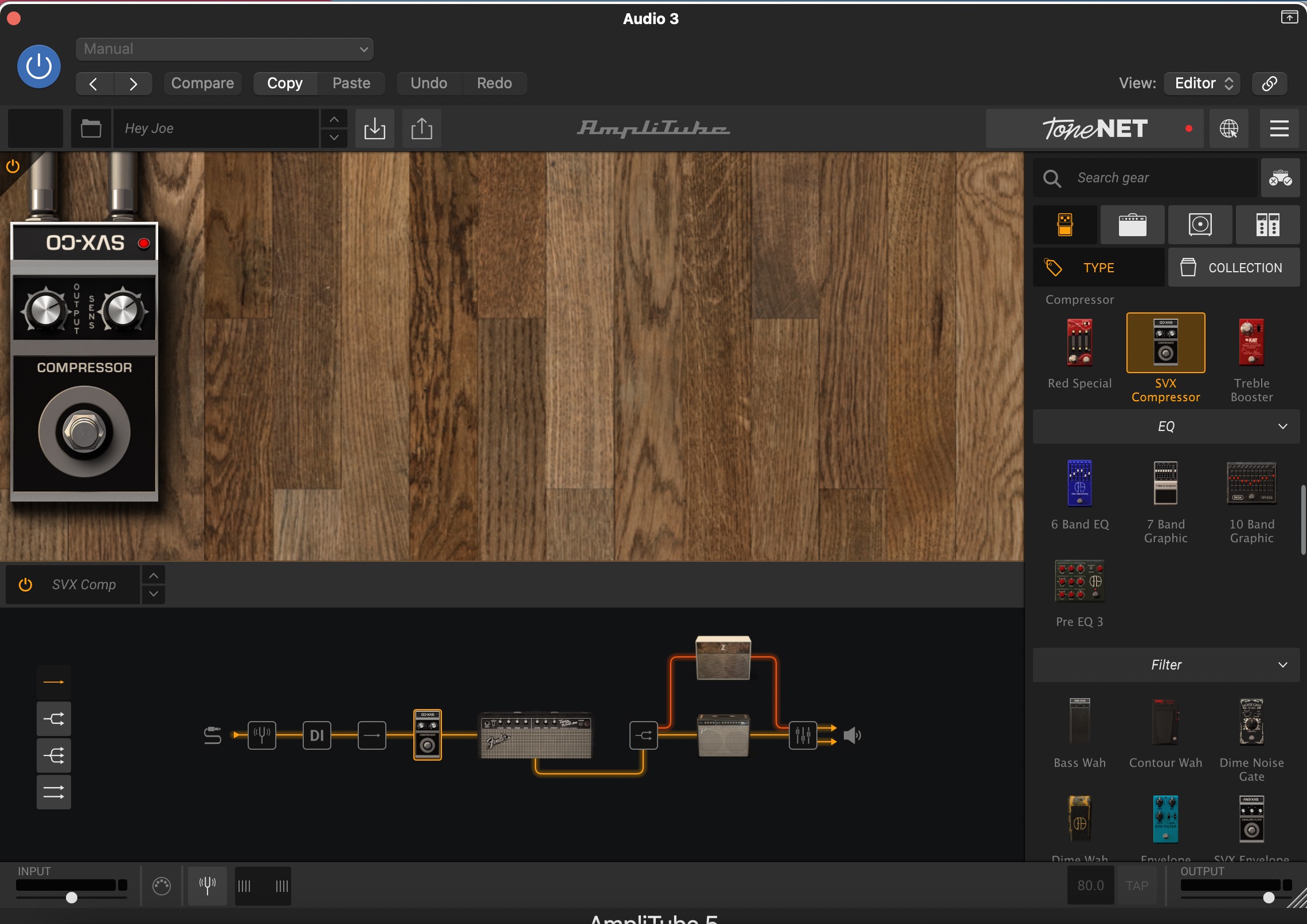Click the input cable icon in chain

point(213,735)
